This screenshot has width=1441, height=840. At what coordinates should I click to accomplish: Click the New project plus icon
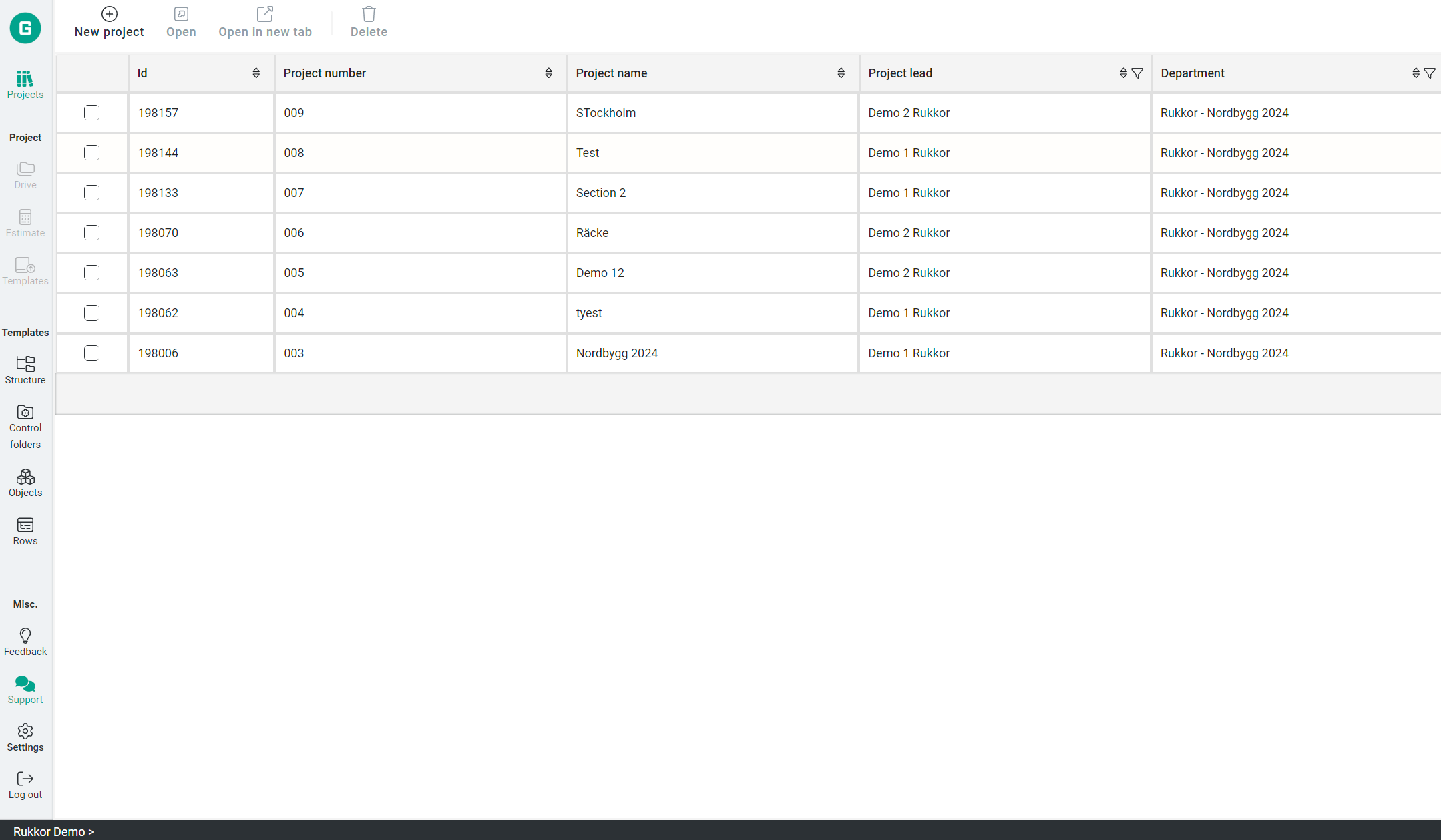(x=110, y=14)
